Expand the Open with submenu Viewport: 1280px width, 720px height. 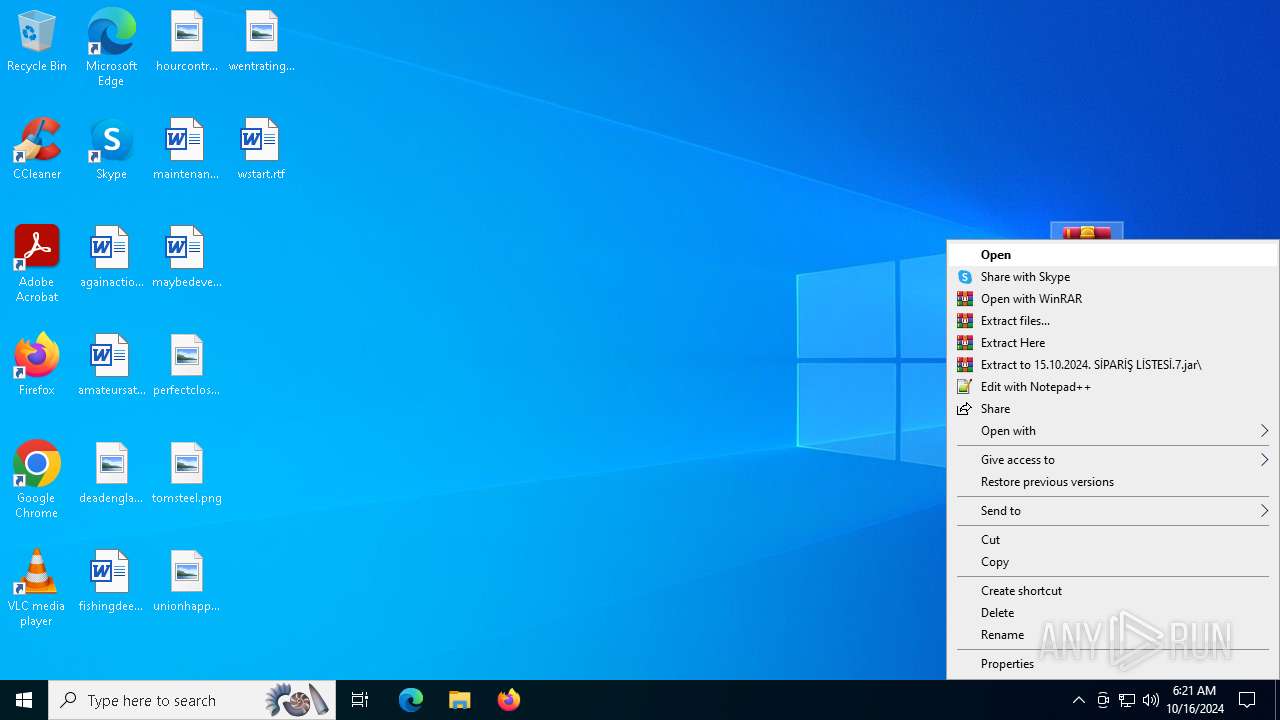1113,431
